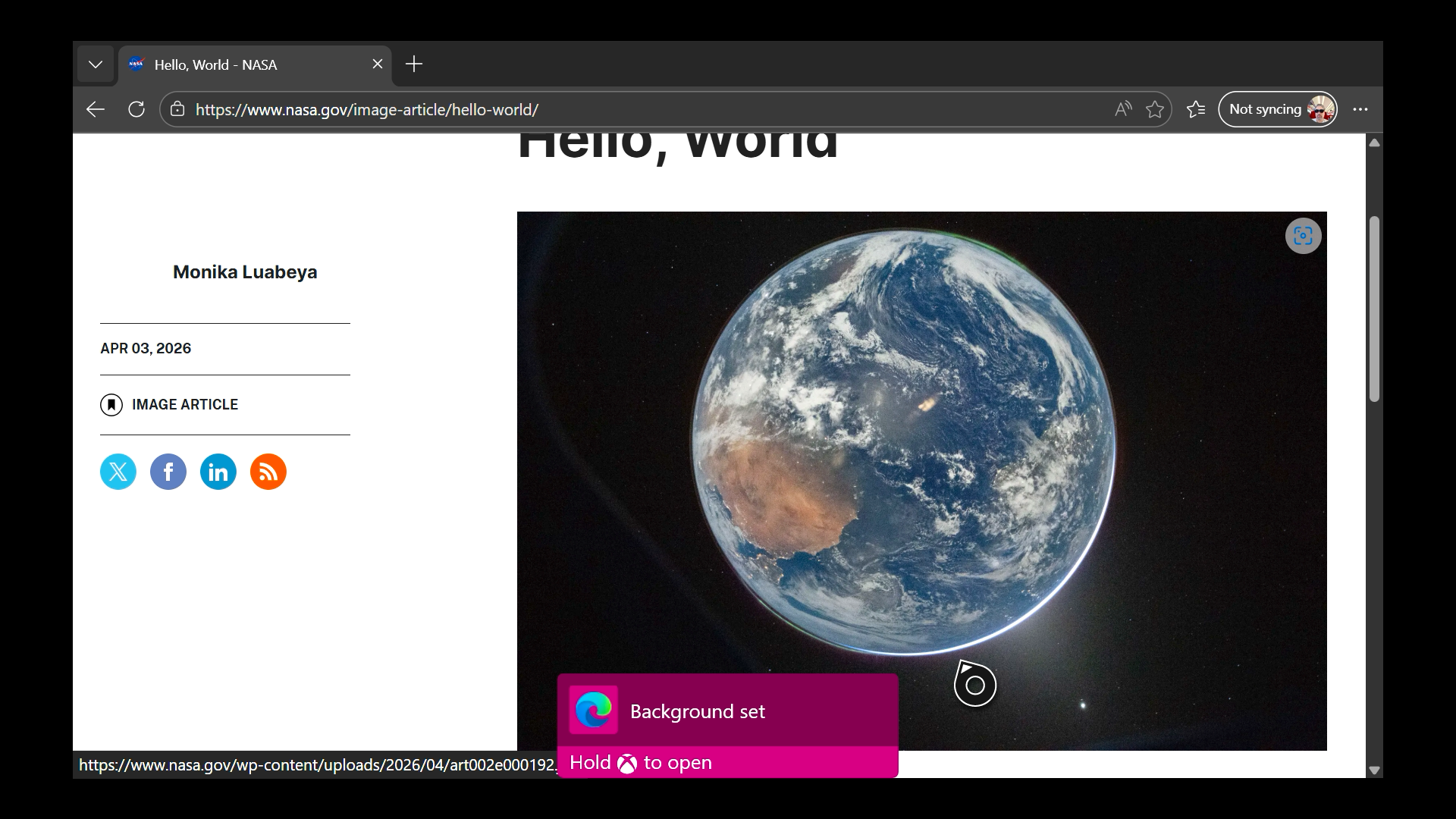Screen dimensions: 1456x819
Task: Open the IMAGE ARTICLE category link
Action: coord(184,405)
